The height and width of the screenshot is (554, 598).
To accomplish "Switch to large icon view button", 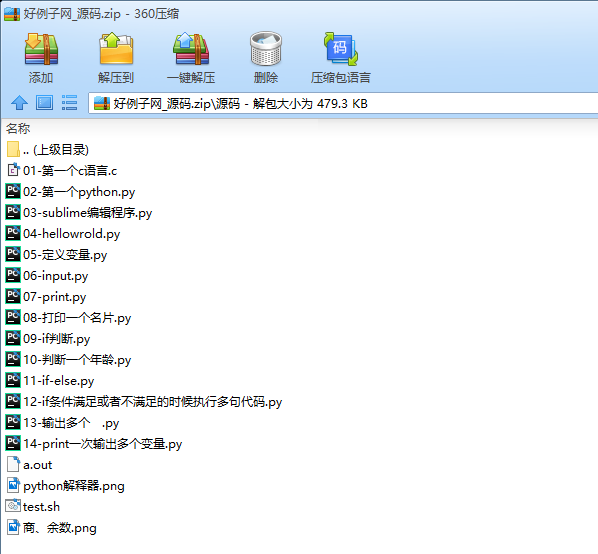I will click(45, 103).
